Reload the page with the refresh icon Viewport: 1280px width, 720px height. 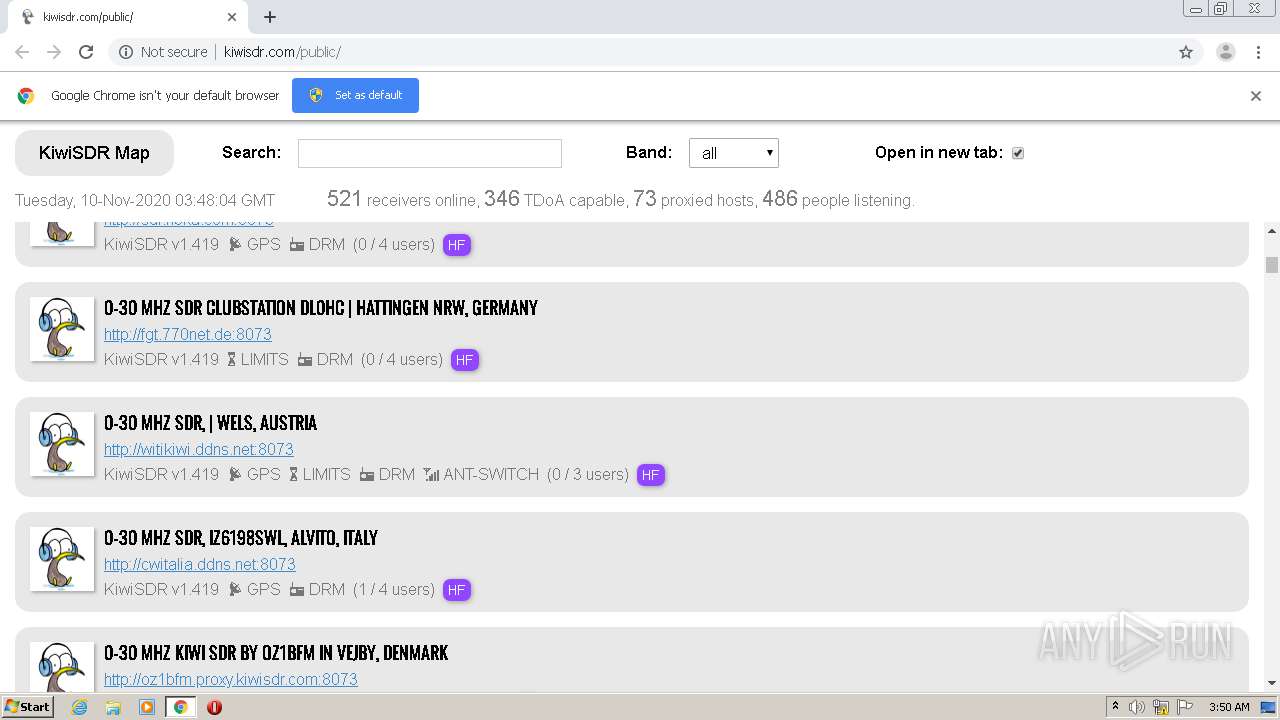tap(86, 52)
